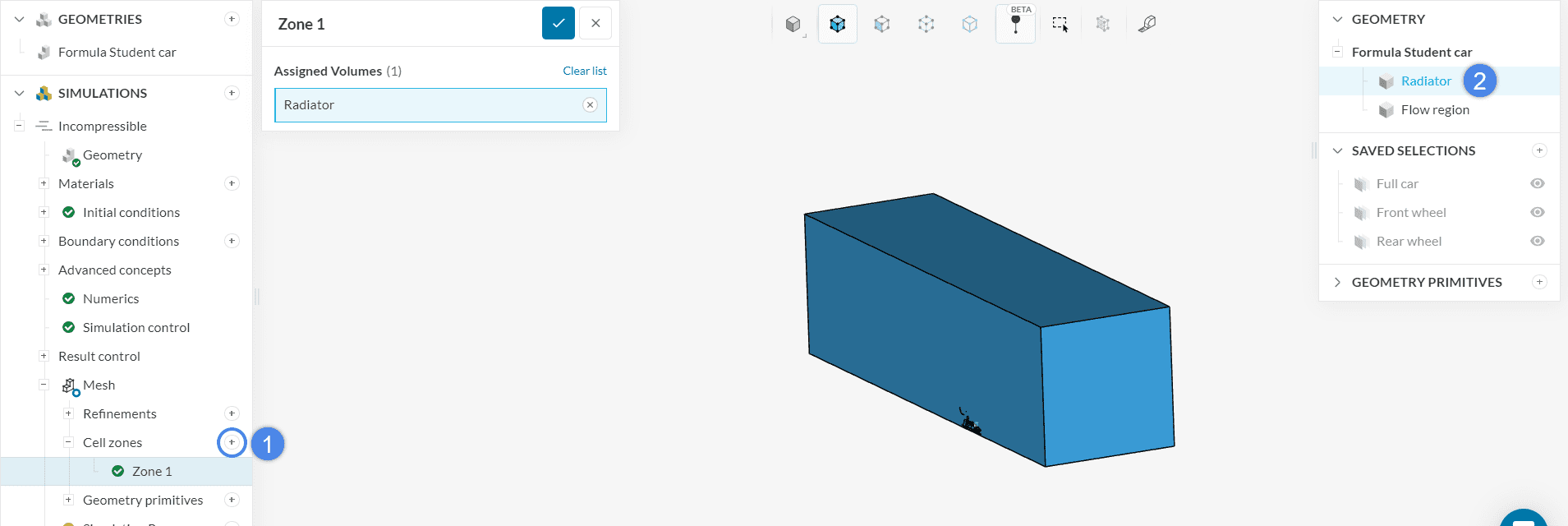
Task: Confirm Zone 1 with the checkmark button
Action: click(558, 23)
